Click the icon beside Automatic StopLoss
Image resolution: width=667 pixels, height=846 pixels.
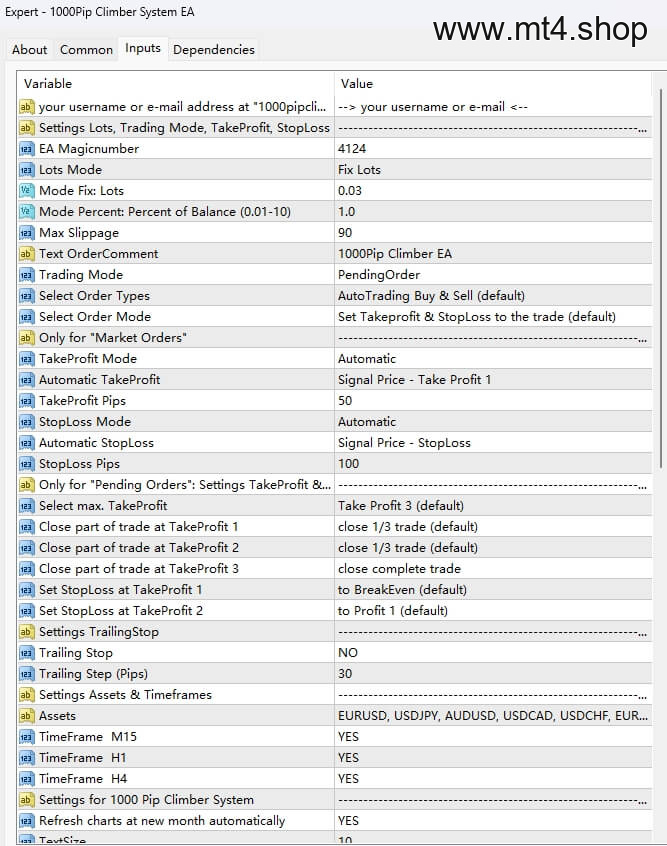[26, 444]
